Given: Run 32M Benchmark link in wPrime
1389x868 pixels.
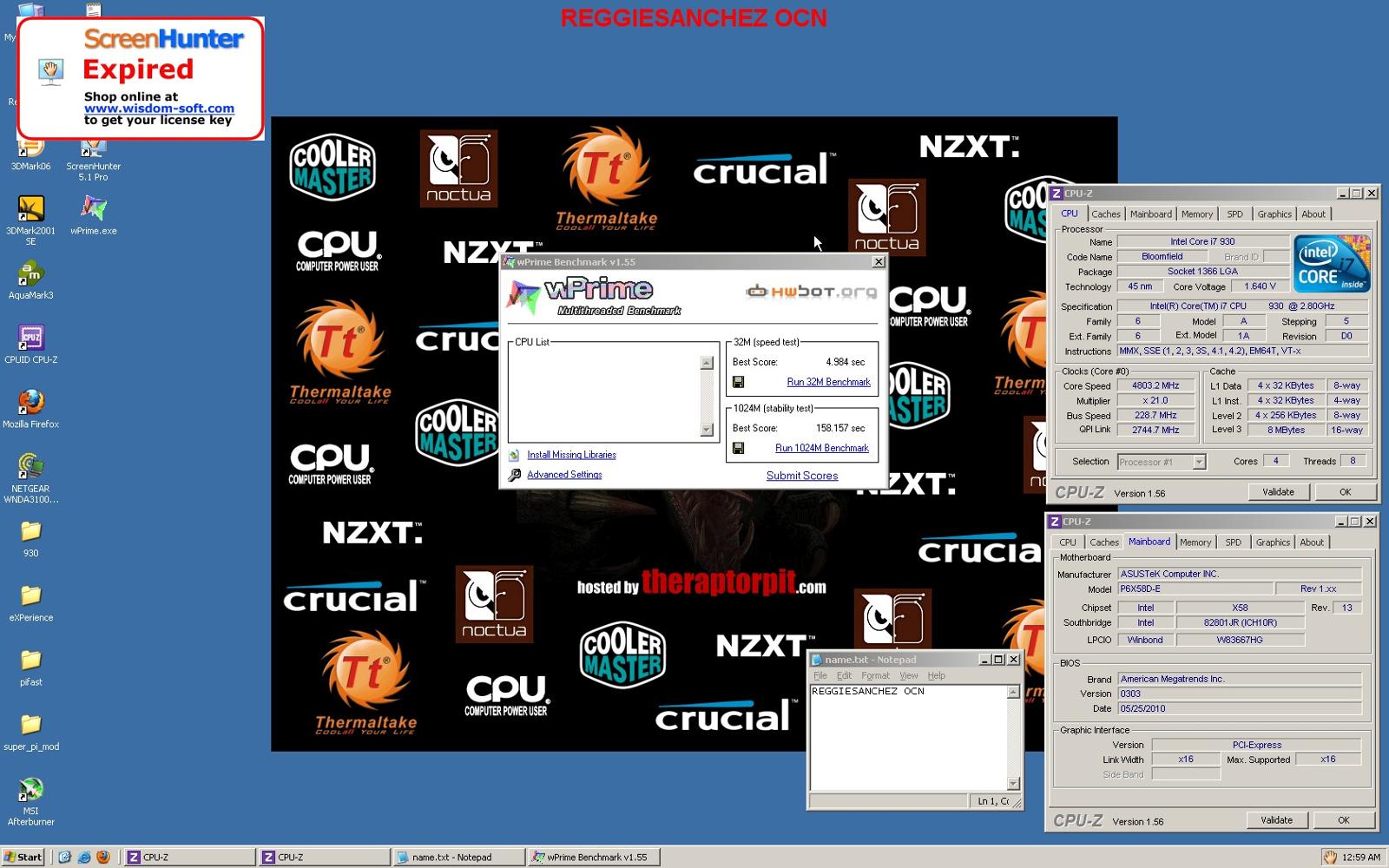Looking at the screenshot, I should (x=828, y=382).
